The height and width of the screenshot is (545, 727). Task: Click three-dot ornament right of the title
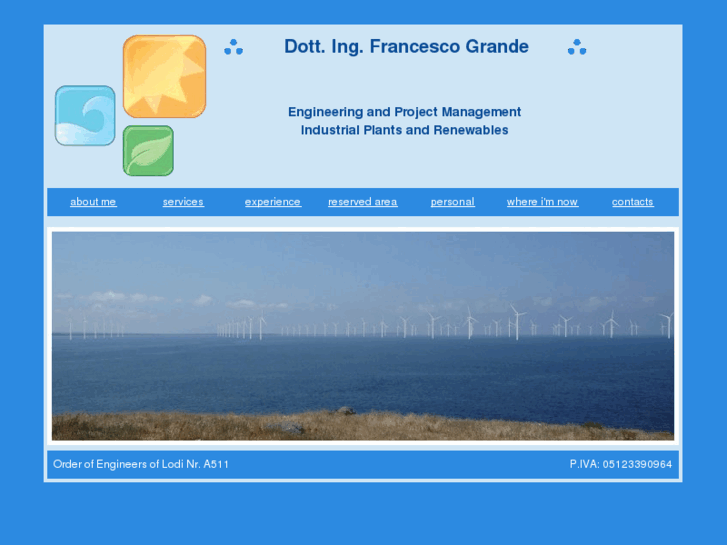(577, 47)
